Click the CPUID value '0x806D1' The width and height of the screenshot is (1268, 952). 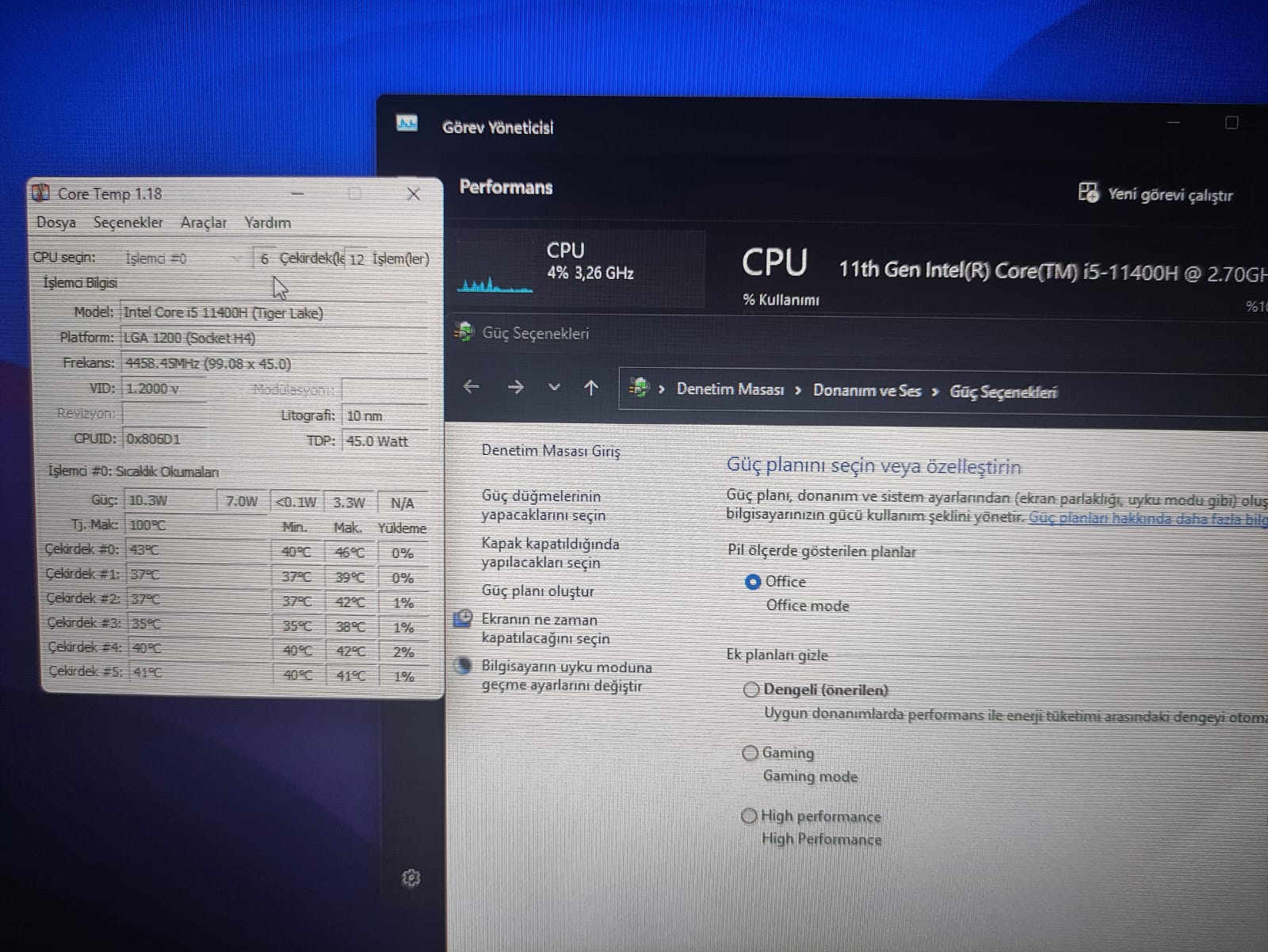[x=164, y=438]
